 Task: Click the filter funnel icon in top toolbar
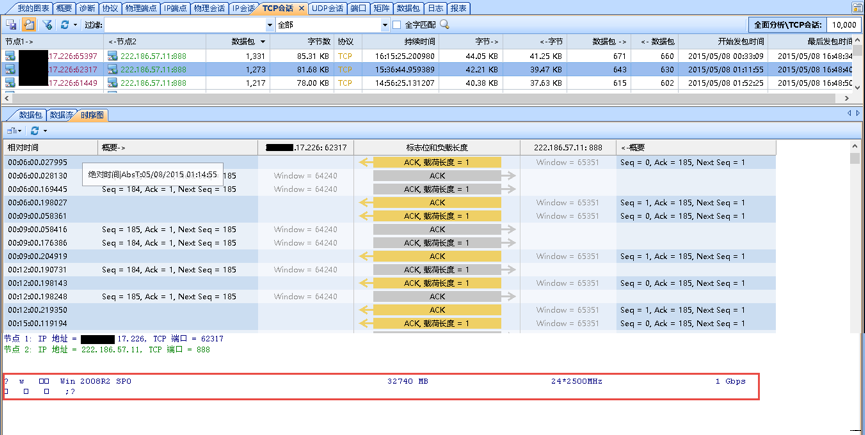46,24
